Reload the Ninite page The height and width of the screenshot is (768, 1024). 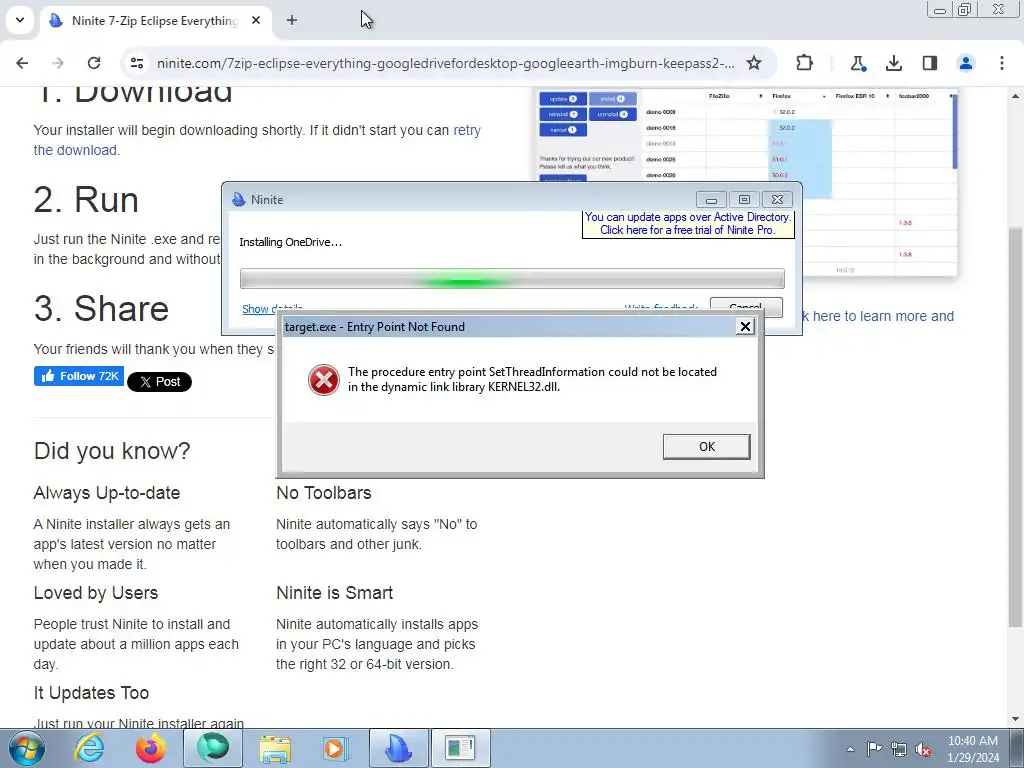click(x=94, y=63)
